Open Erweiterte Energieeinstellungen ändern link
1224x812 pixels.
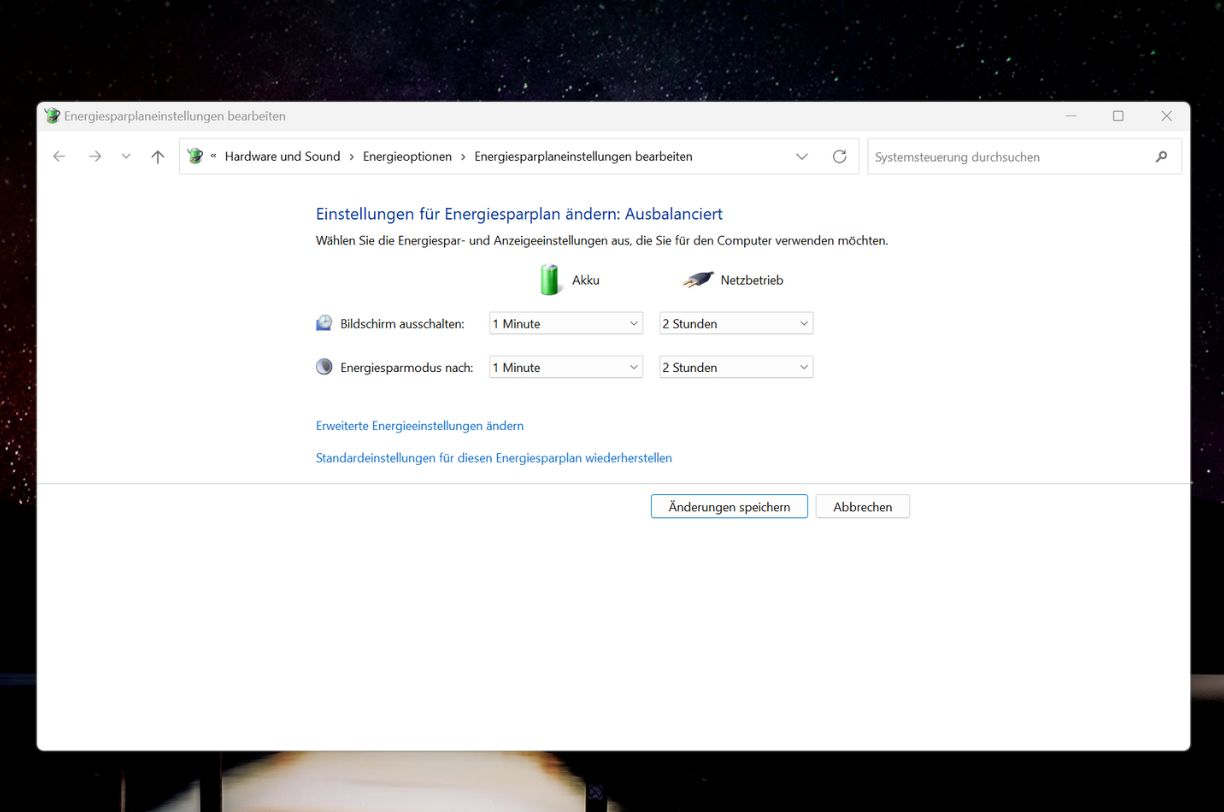pos(420,426)
